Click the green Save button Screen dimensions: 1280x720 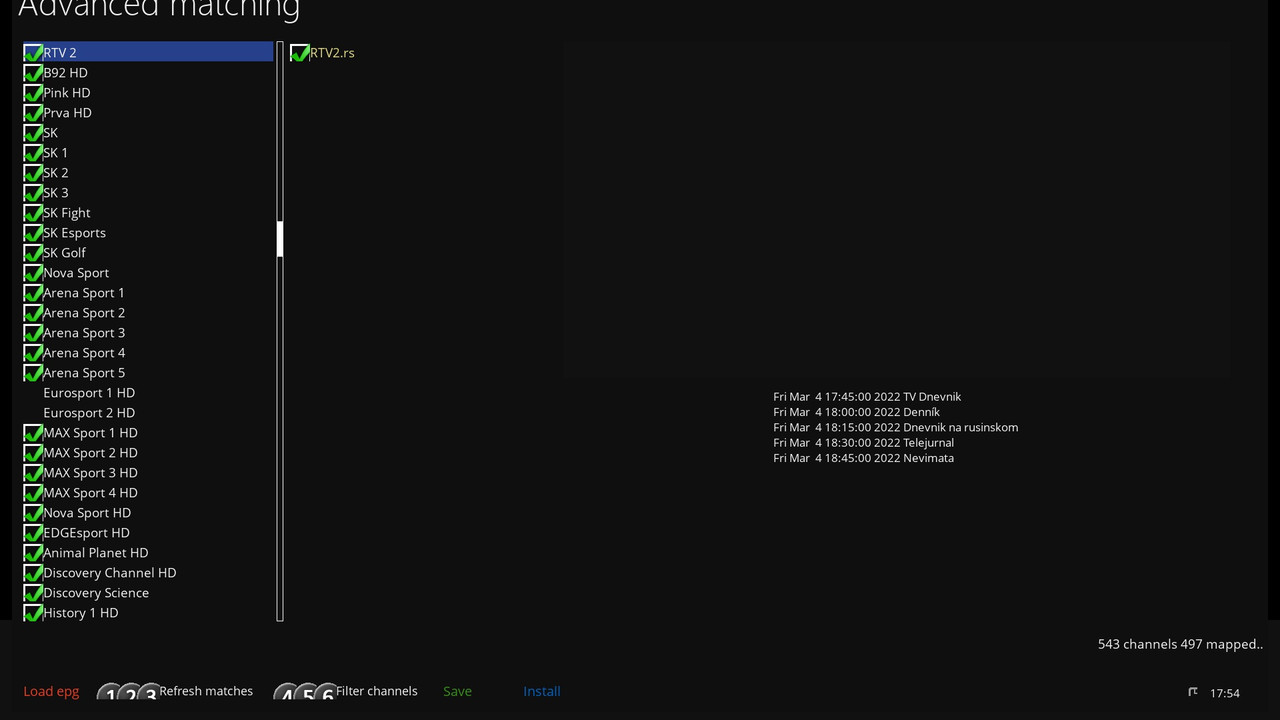pyautogui.click(x=457, y=691)
